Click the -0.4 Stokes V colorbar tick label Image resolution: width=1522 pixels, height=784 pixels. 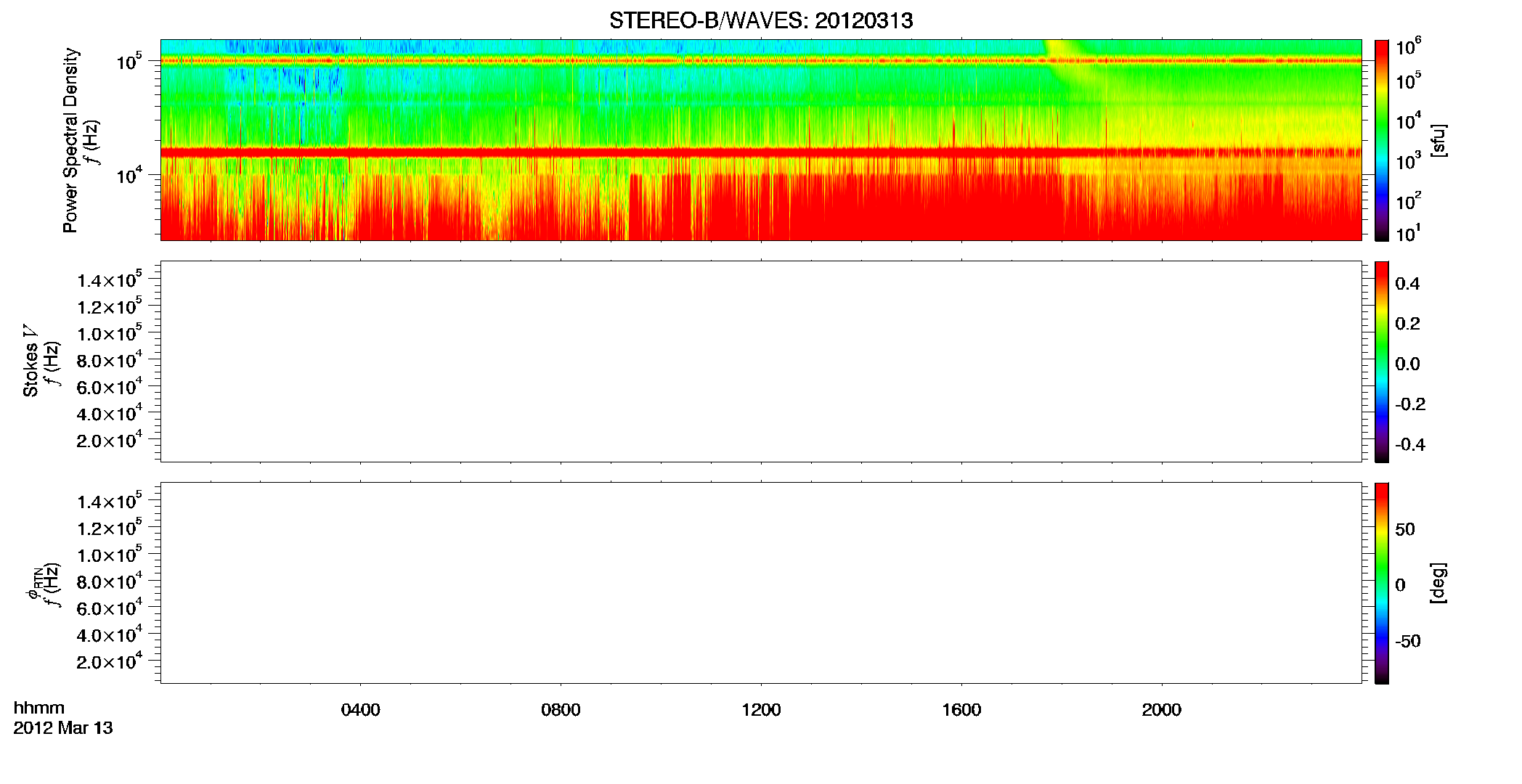click(x=1410, y=445)
